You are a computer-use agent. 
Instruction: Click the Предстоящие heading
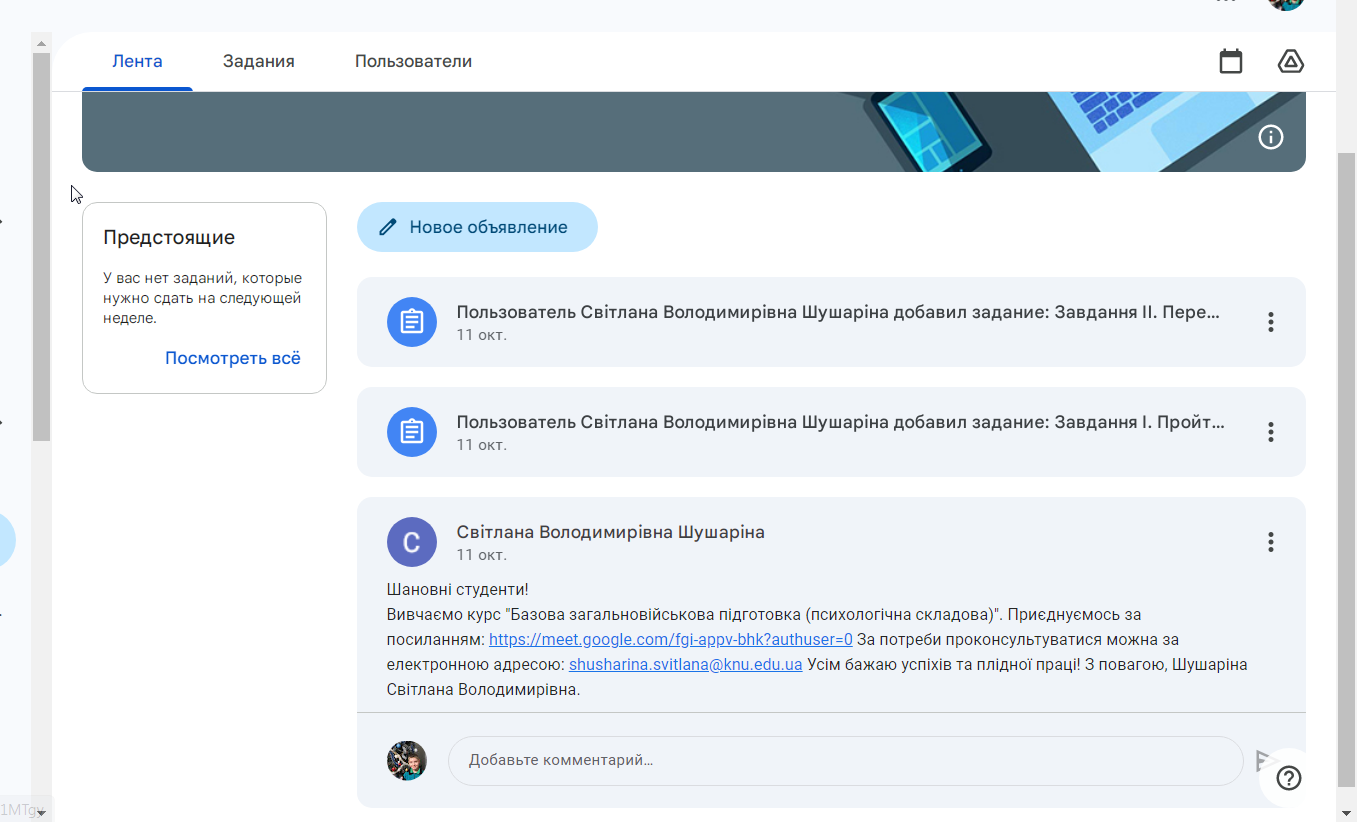169,238
